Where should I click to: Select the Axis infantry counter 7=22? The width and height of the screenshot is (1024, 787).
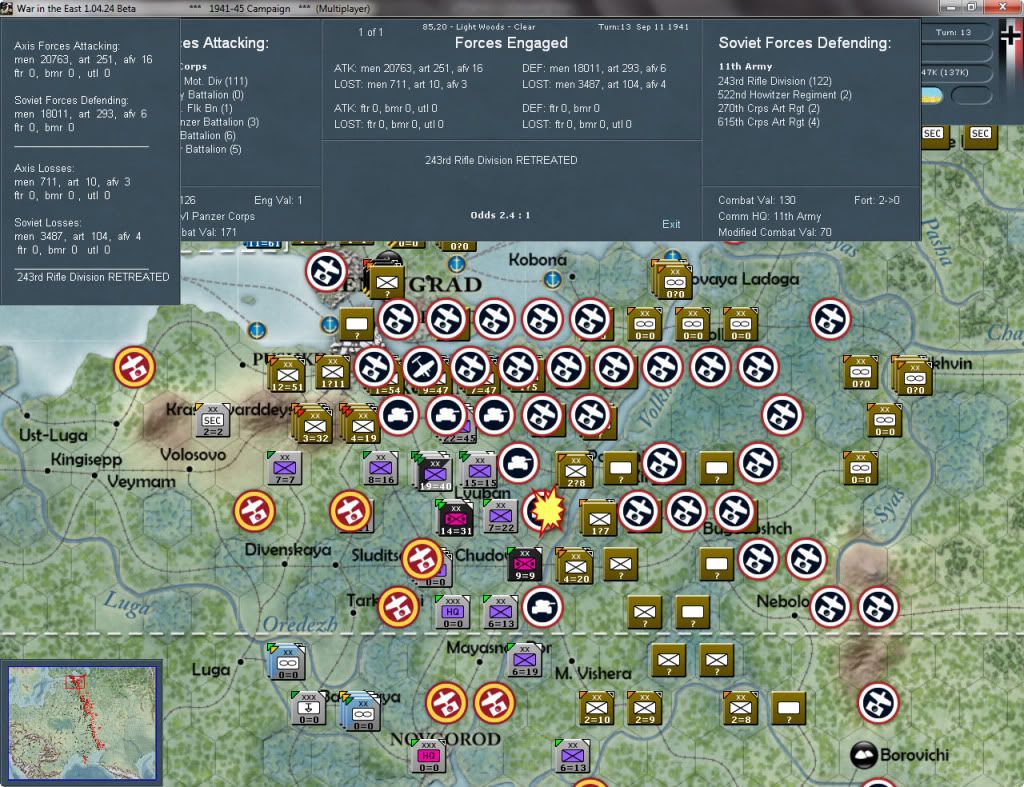(500, 516)
